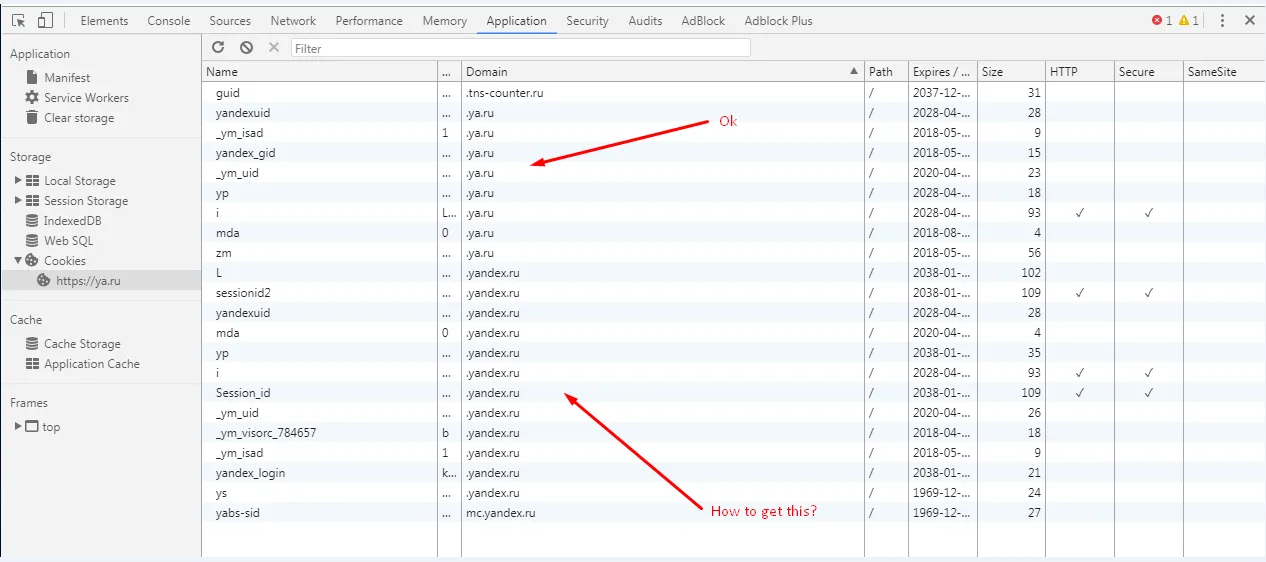Select the yandex_login cookie row

[733, 472]
